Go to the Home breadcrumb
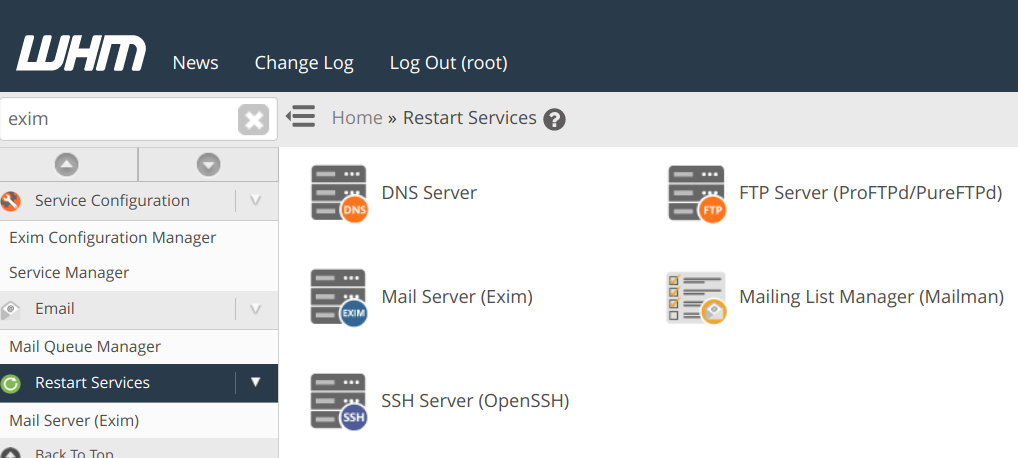Viewport: 1018px width, 458px height. [357, 118]
